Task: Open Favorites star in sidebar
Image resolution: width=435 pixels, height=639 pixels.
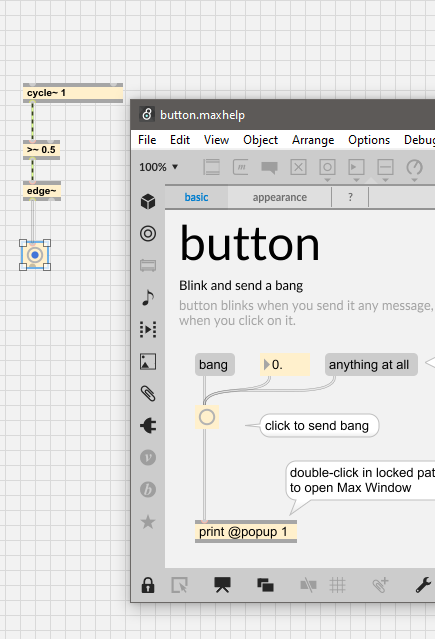Action: 148,522
